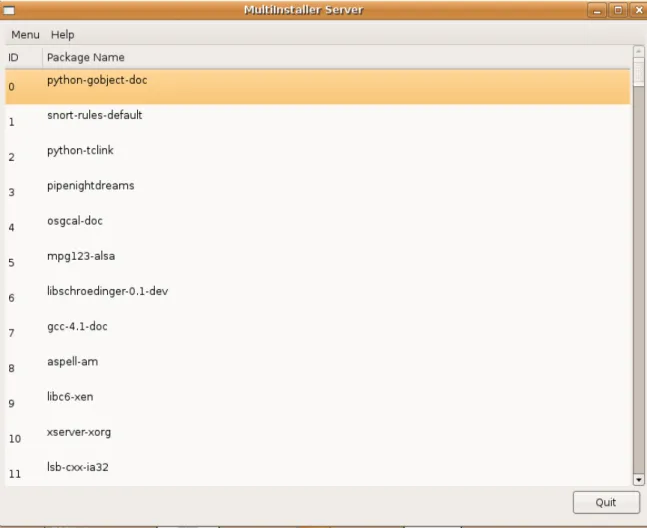The height and width of the screenshot is (528, 647).
Task: Click ID cell 11
Action: click(15, 474)
